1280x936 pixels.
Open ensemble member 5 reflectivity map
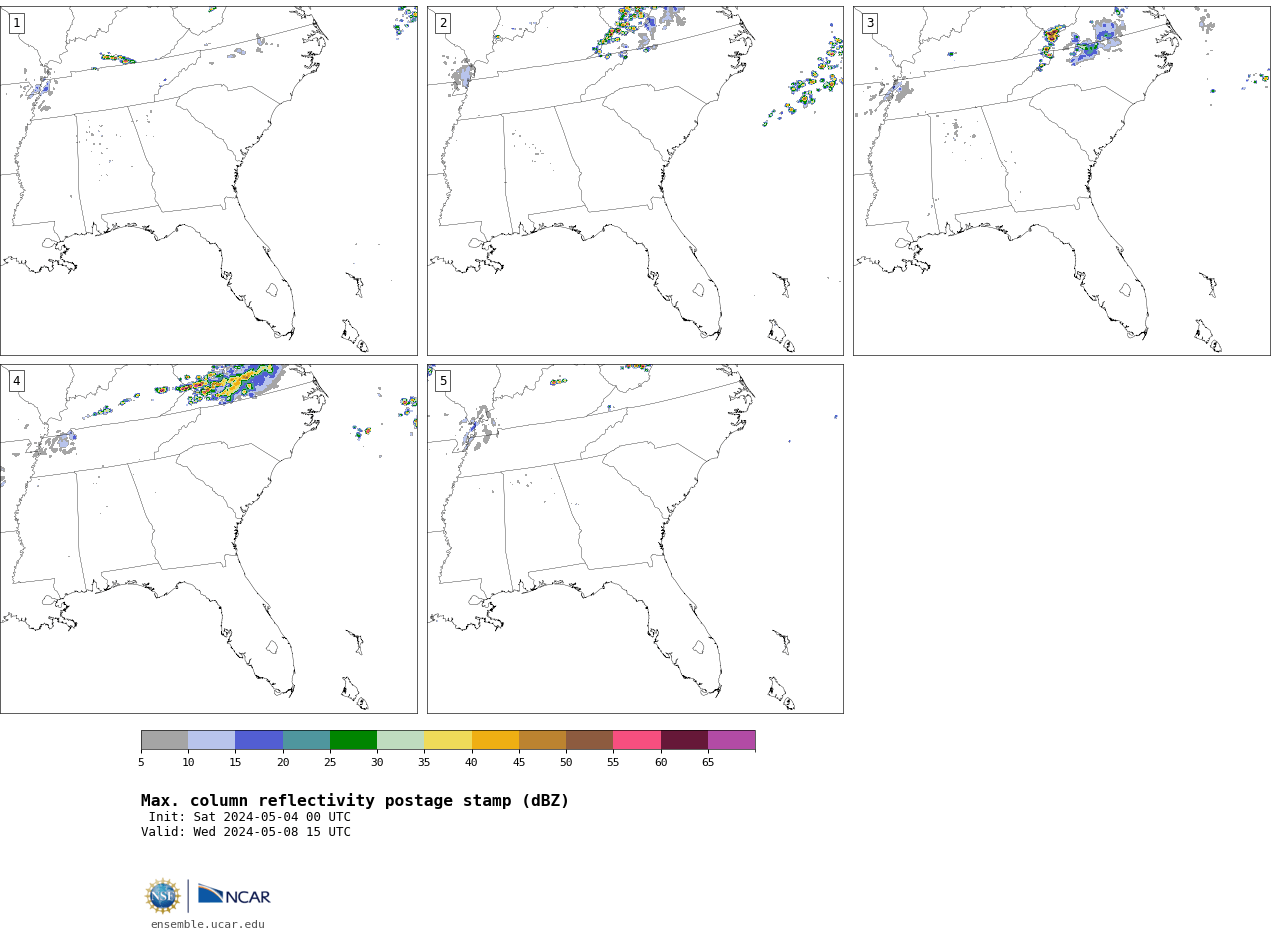(635, 539)
